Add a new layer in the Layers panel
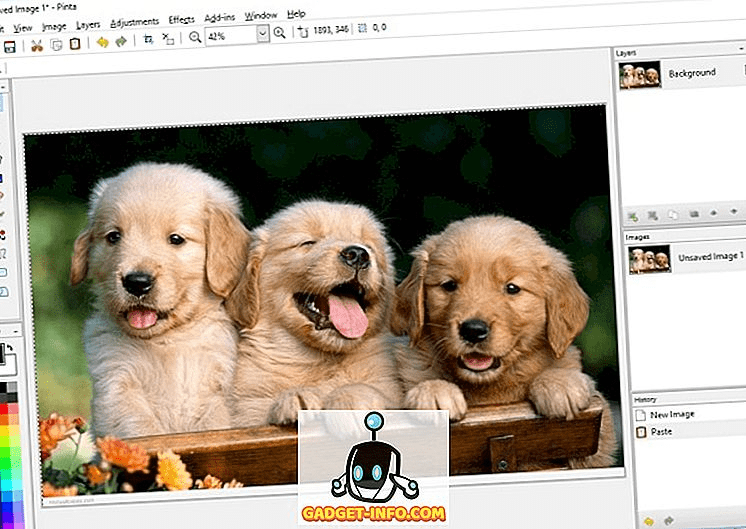The image size is (746, 529). pyautogui.click(x=633, y=217)
